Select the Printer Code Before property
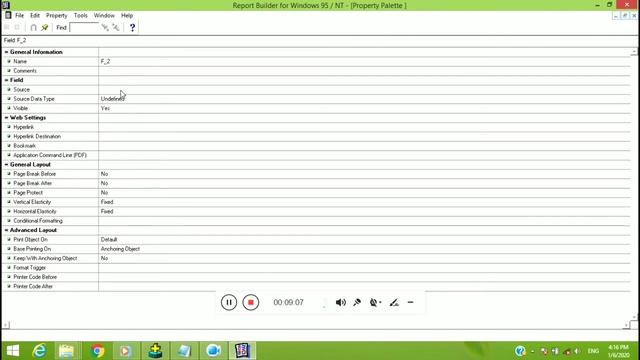This screenshot has height=360, width=640. tap(316, 277)
